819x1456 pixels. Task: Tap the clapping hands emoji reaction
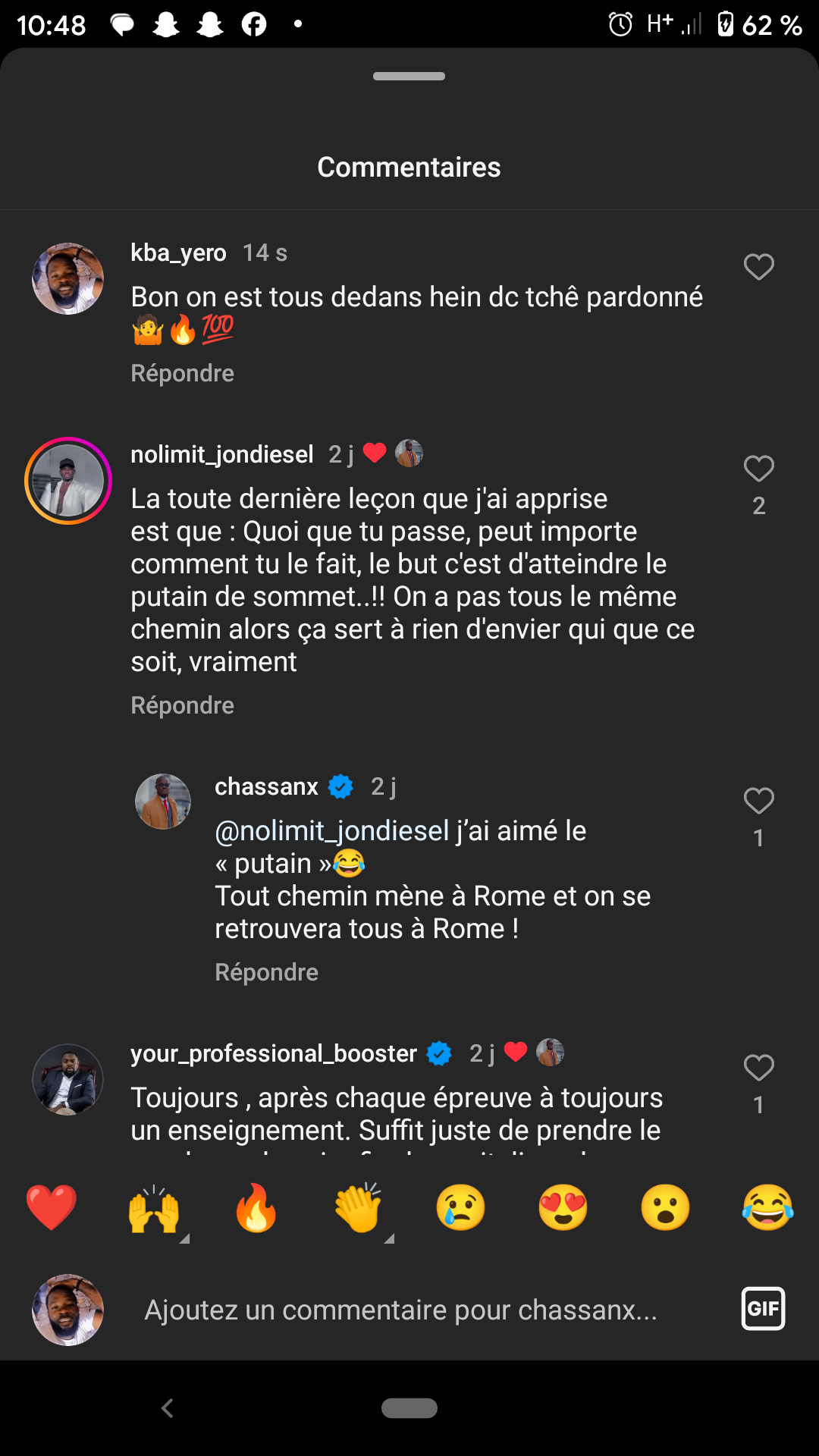tap(359, 1207)
